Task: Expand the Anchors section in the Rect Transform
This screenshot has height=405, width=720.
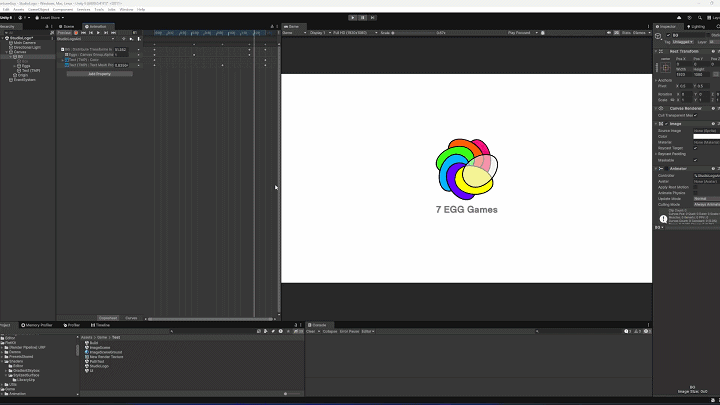Action: tap(656, 80)
